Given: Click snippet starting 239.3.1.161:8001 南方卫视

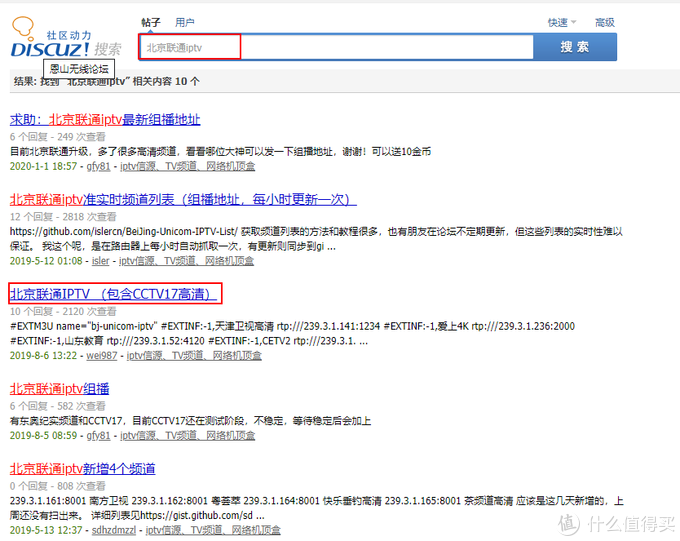Looking at the screenshot, I should 317,508.
